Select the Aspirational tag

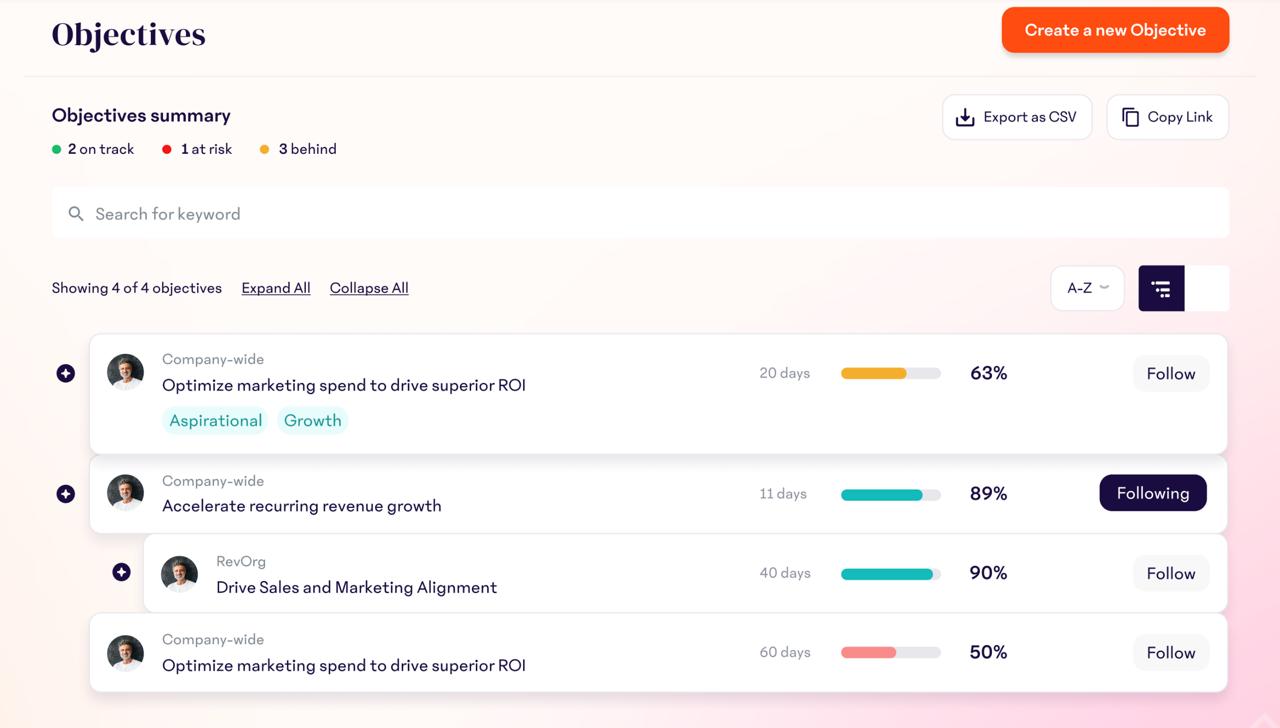[215, 420]
